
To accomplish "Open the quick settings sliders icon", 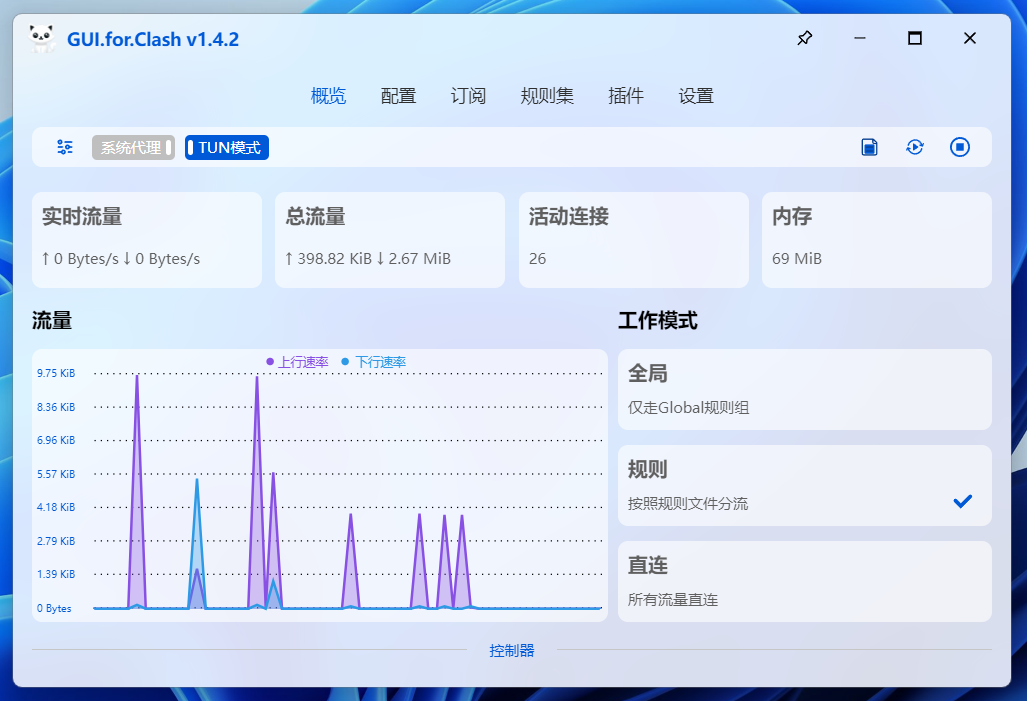I will click(65, 147).
